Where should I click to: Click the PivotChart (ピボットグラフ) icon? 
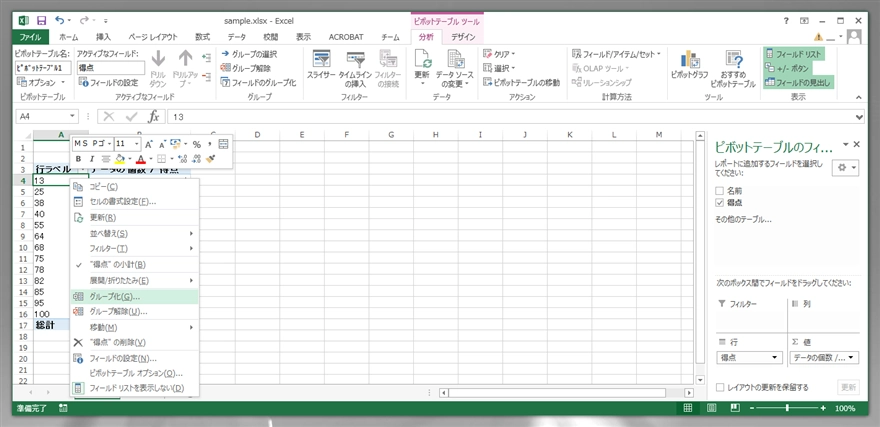click(x=689, y=65)
